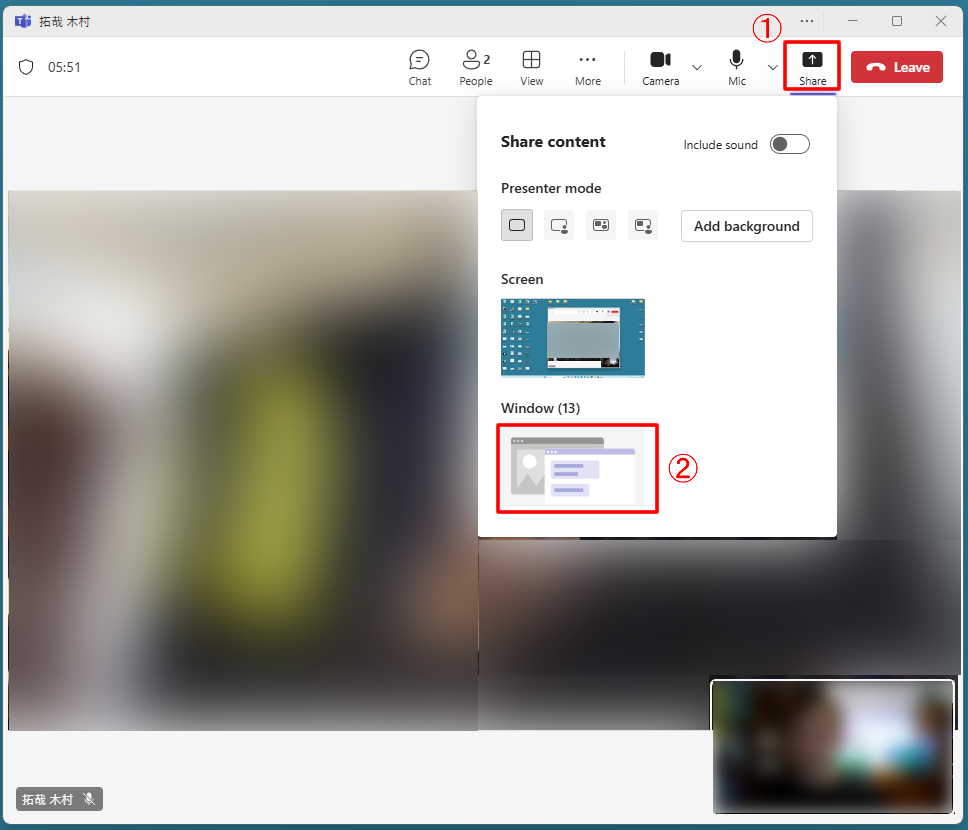Click the 拓哉 木村 name tag

[x=59, y=799]
